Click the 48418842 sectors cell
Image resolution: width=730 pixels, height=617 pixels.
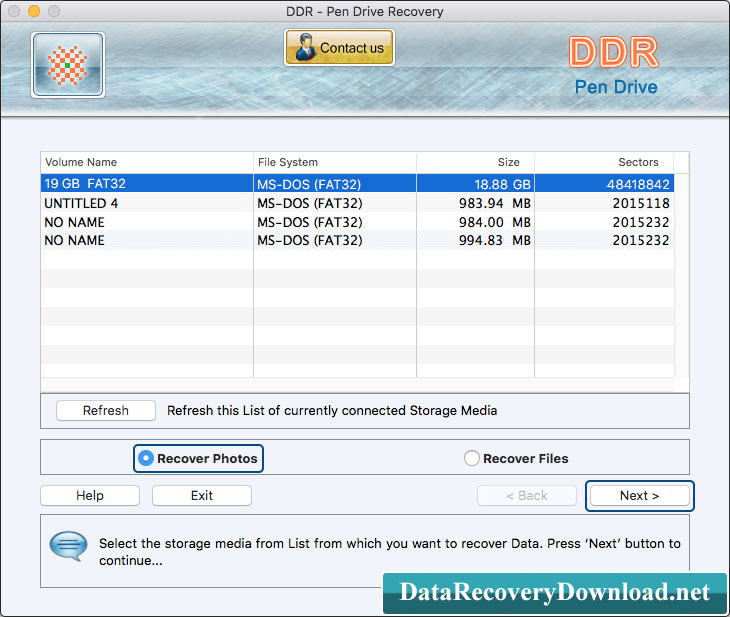604,184
